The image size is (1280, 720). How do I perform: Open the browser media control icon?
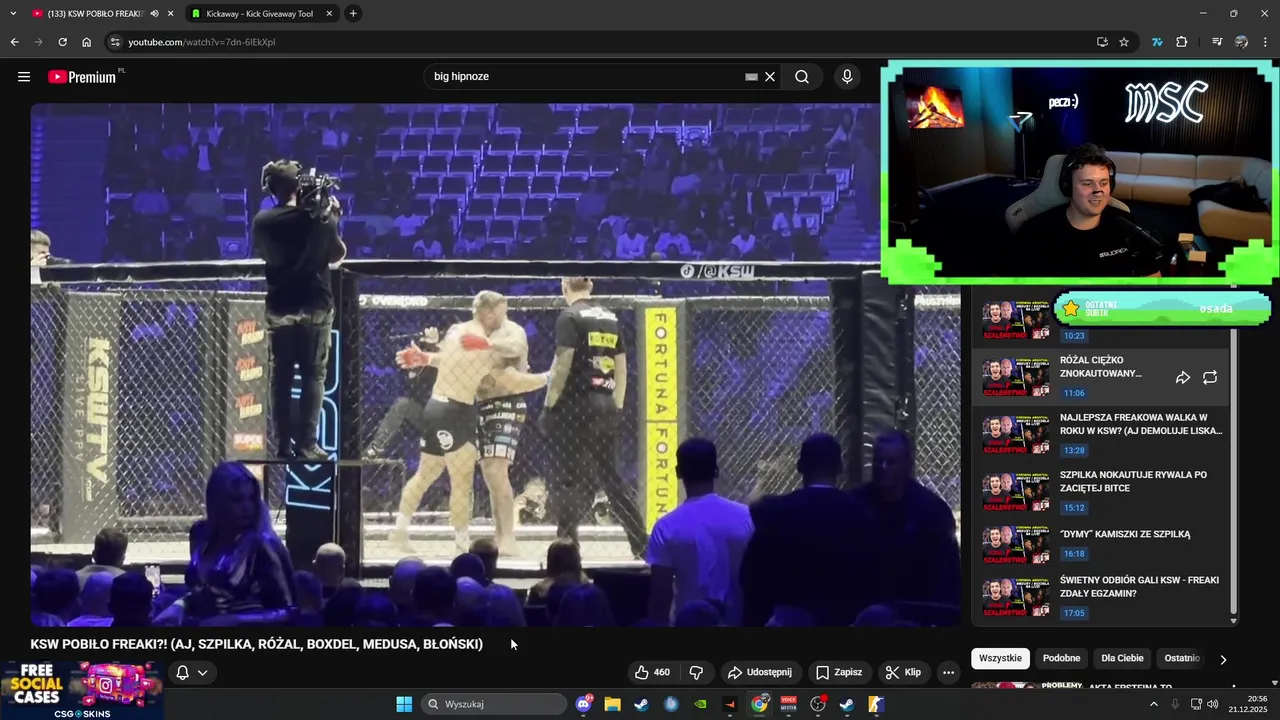pyautogui.click(x=1216, y=42)
